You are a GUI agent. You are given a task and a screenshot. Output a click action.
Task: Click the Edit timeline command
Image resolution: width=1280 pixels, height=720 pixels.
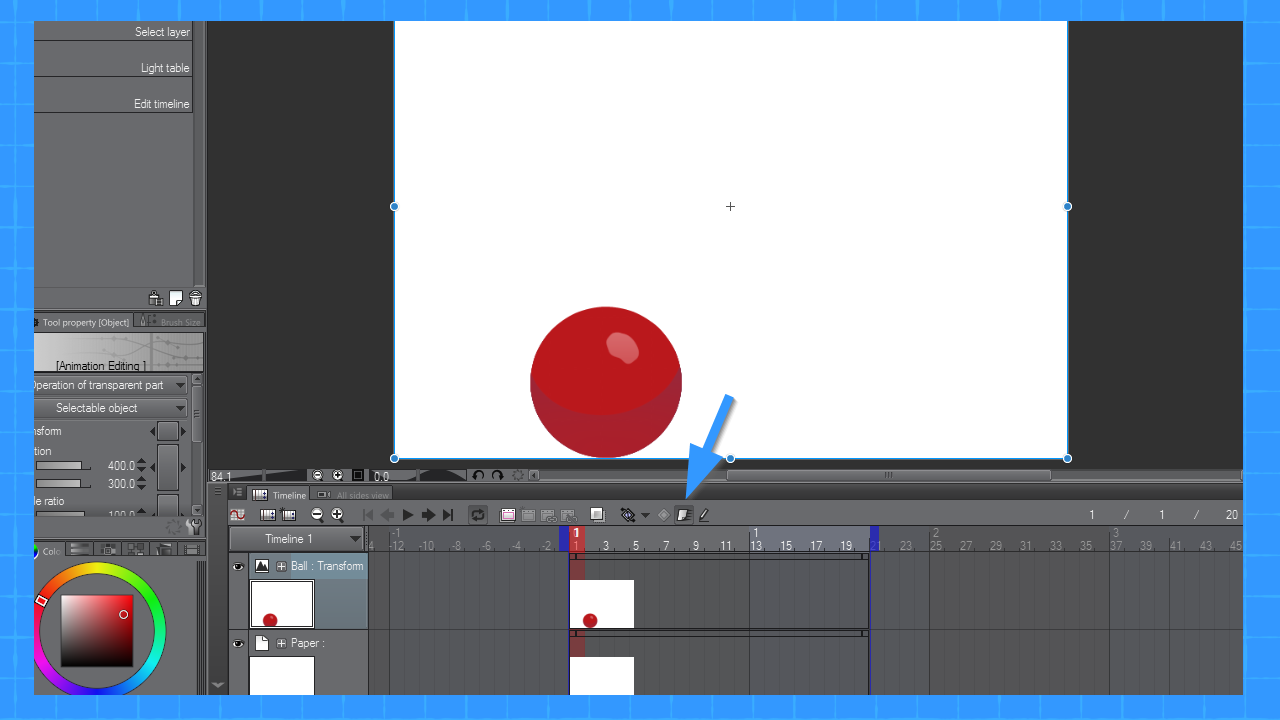[161, 104]
